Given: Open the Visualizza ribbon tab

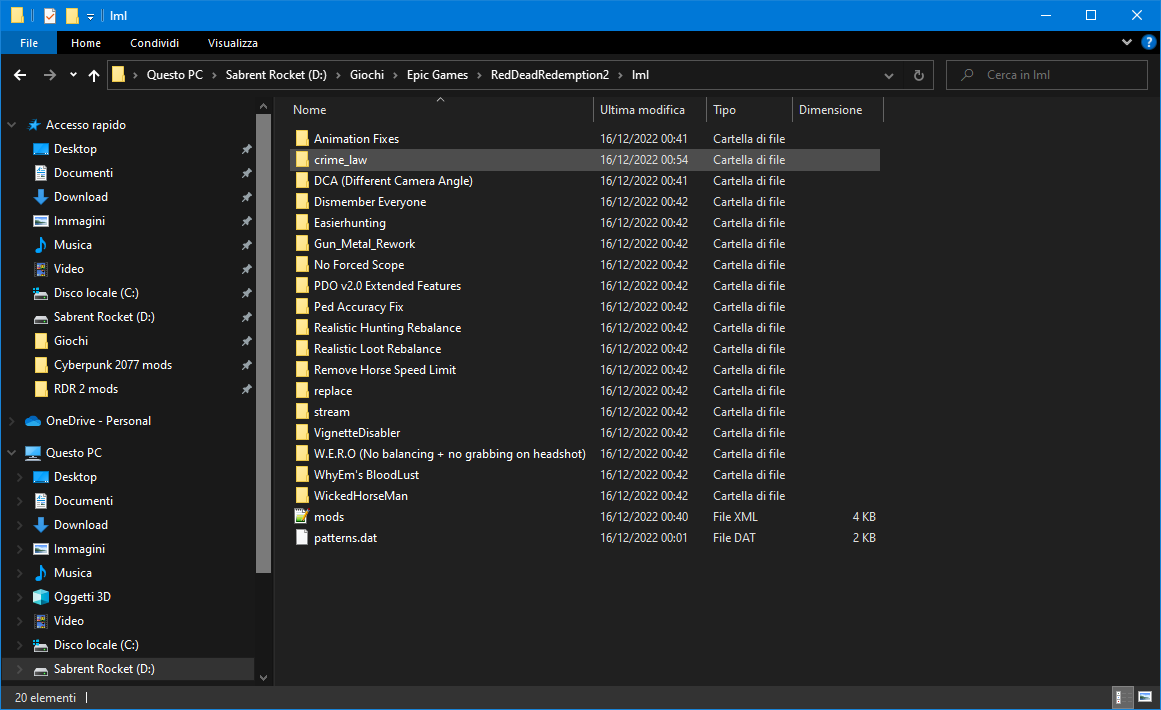Looking at the screenshot, I should coord(232,43).
